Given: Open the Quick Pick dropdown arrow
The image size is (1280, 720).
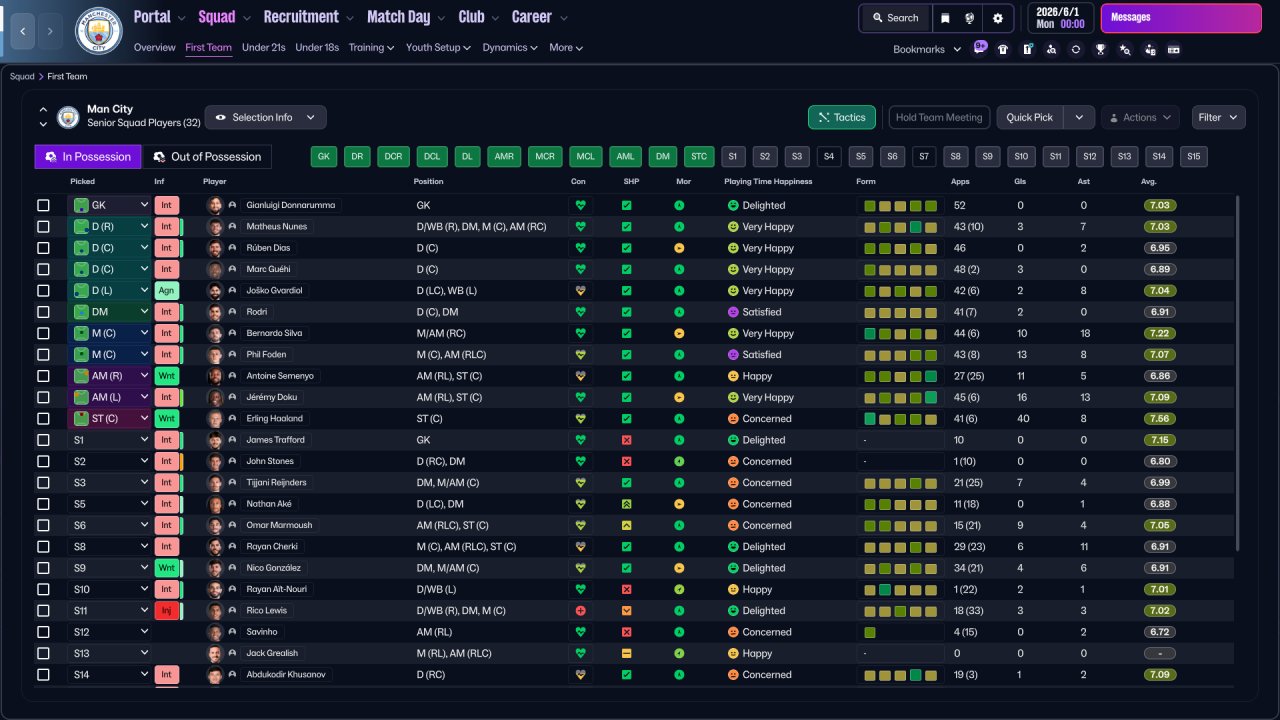Looking at the screenshot, I should point(1079,117).
